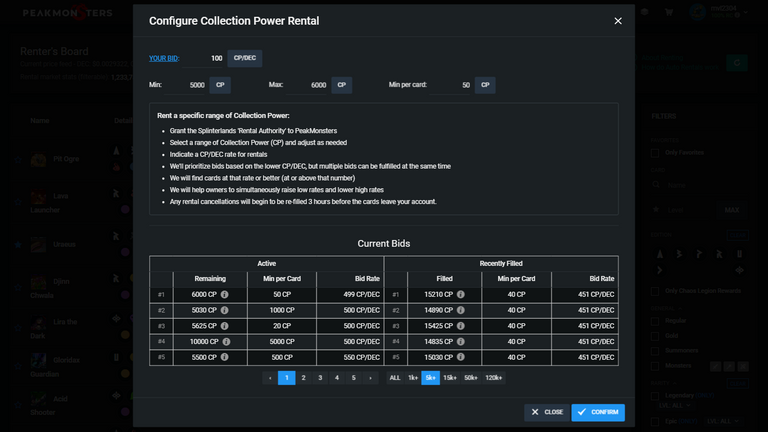Click the MAX level button in filters
Screen dimensions: 768x432
[732, 210]
